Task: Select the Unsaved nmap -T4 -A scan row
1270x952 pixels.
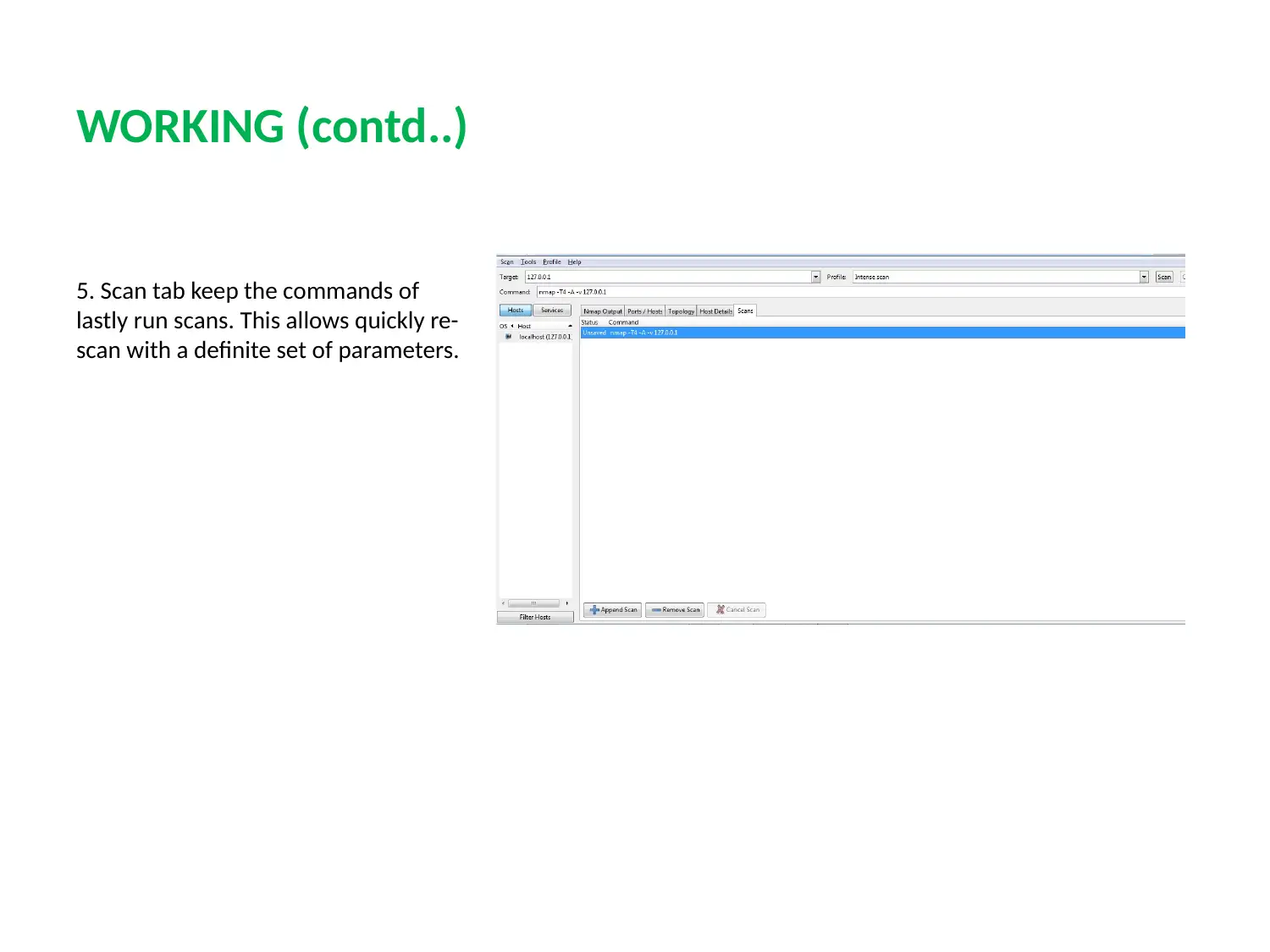Action: 882,333
